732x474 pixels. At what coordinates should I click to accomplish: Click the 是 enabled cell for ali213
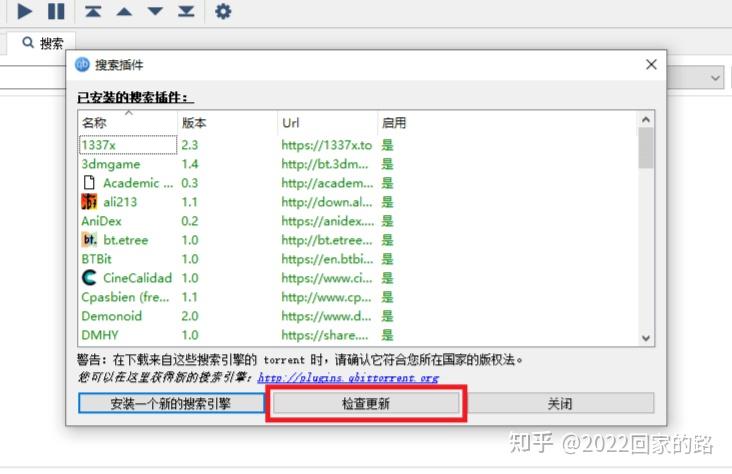(387, 202)
